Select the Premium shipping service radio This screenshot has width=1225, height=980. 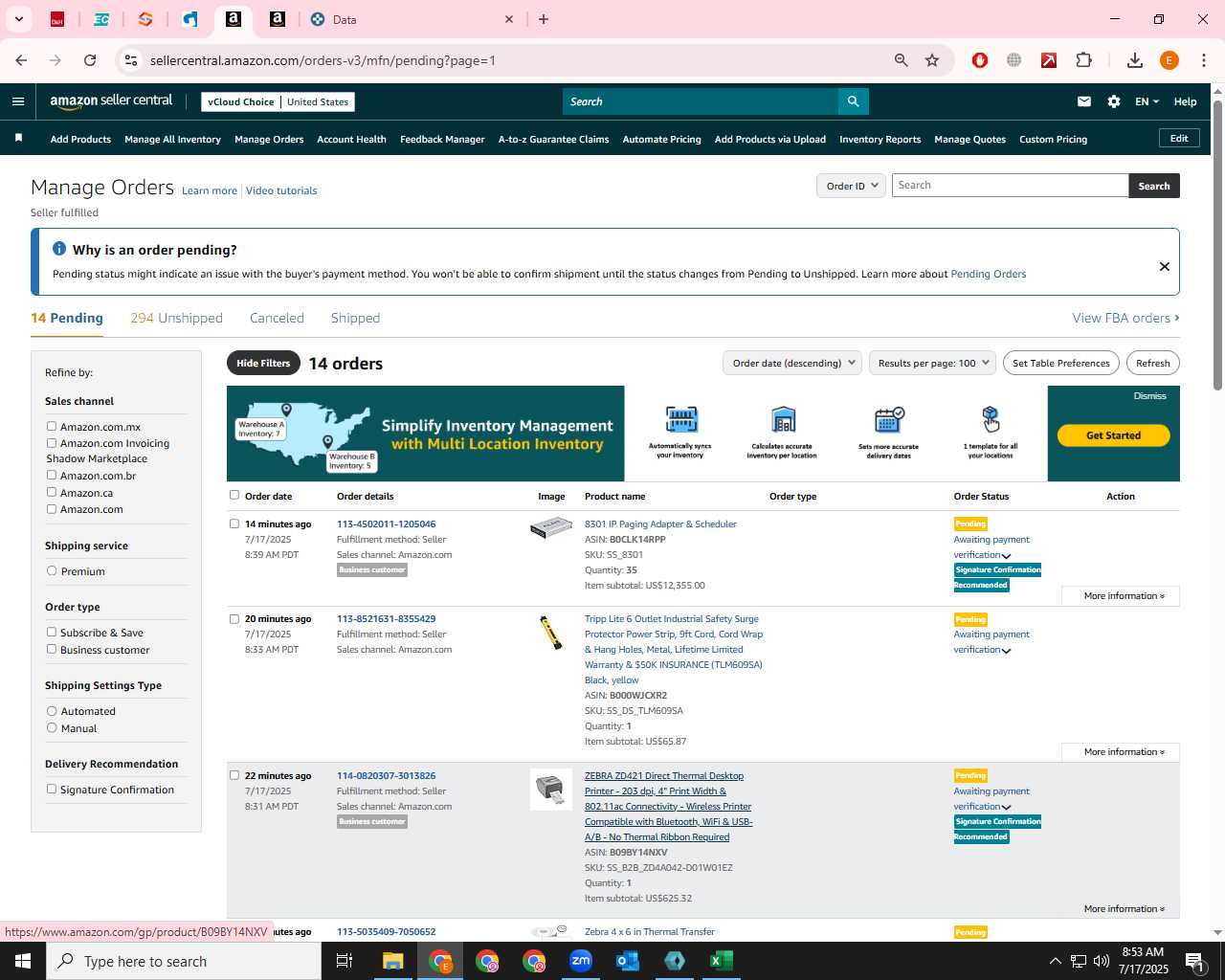click(x=52, y=571)
